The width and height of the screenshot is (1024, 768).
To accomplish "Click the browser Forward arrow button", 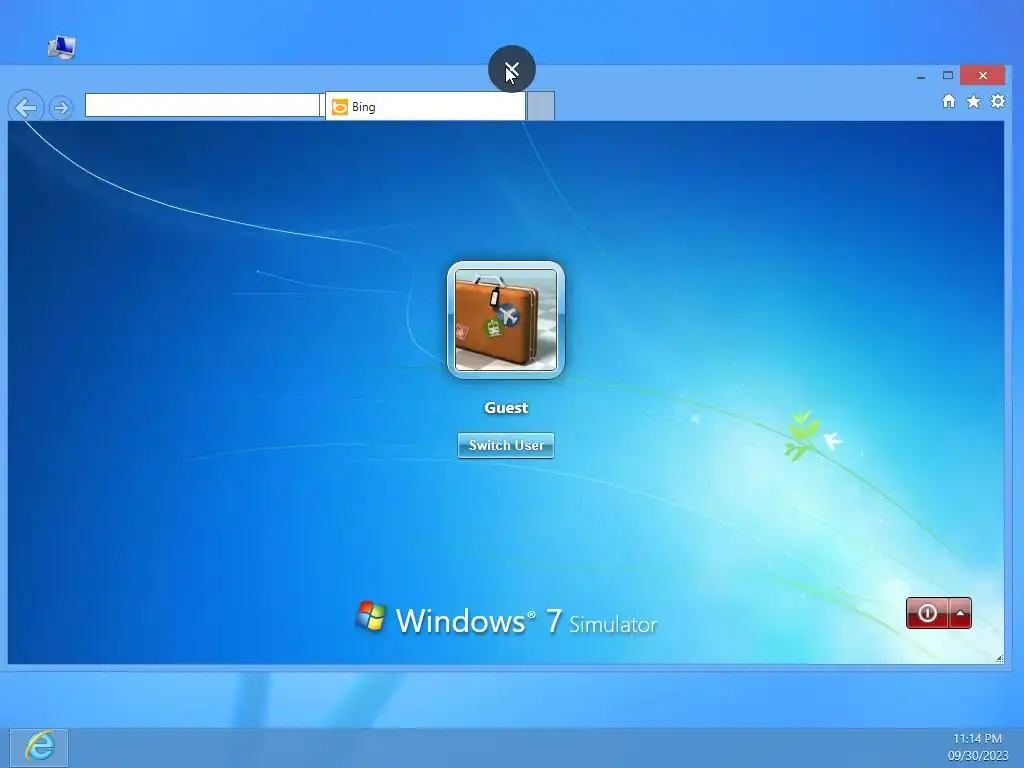I will point(61,108).
